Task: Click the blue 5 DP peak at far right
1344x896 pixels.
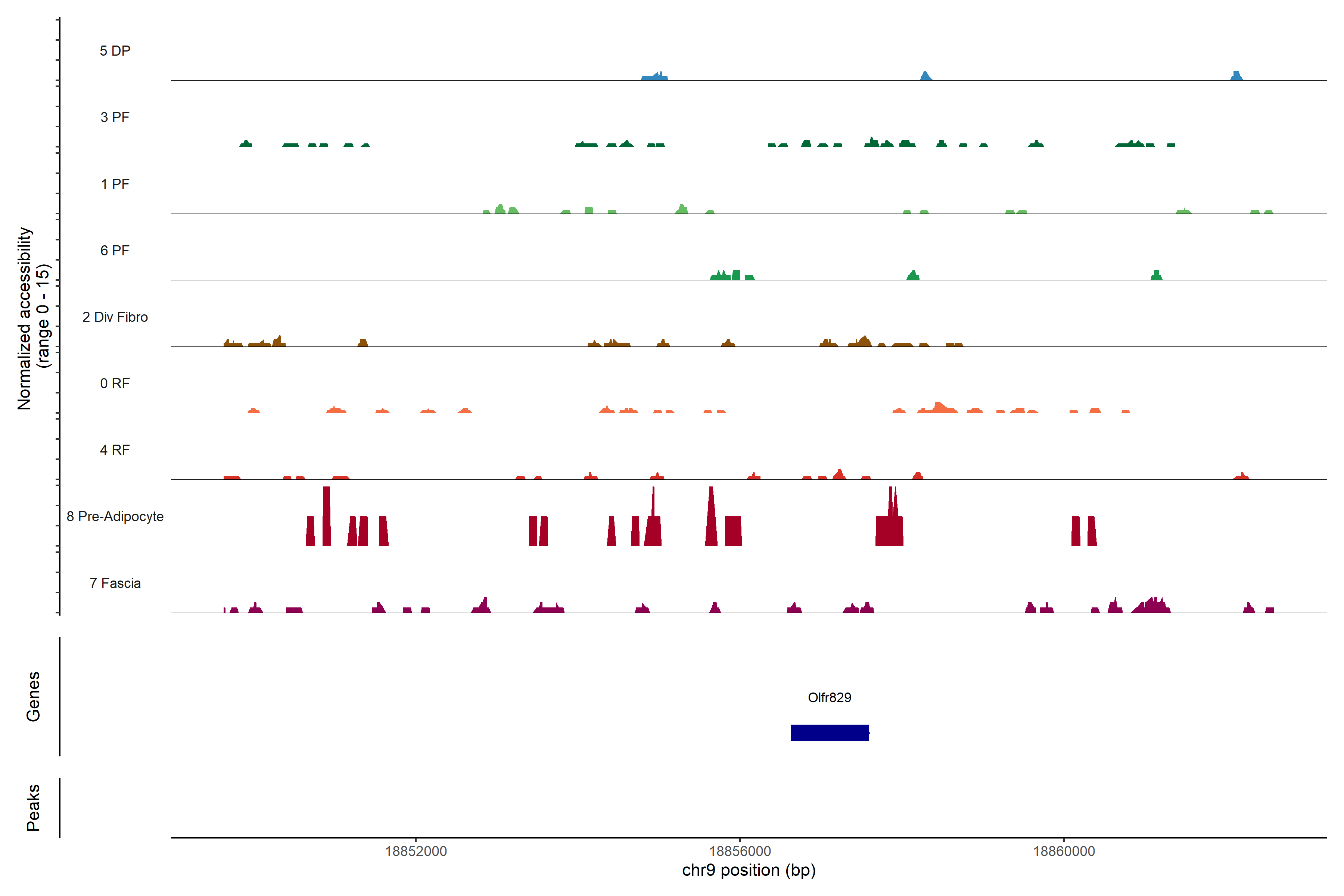Action: (1236, 76)
